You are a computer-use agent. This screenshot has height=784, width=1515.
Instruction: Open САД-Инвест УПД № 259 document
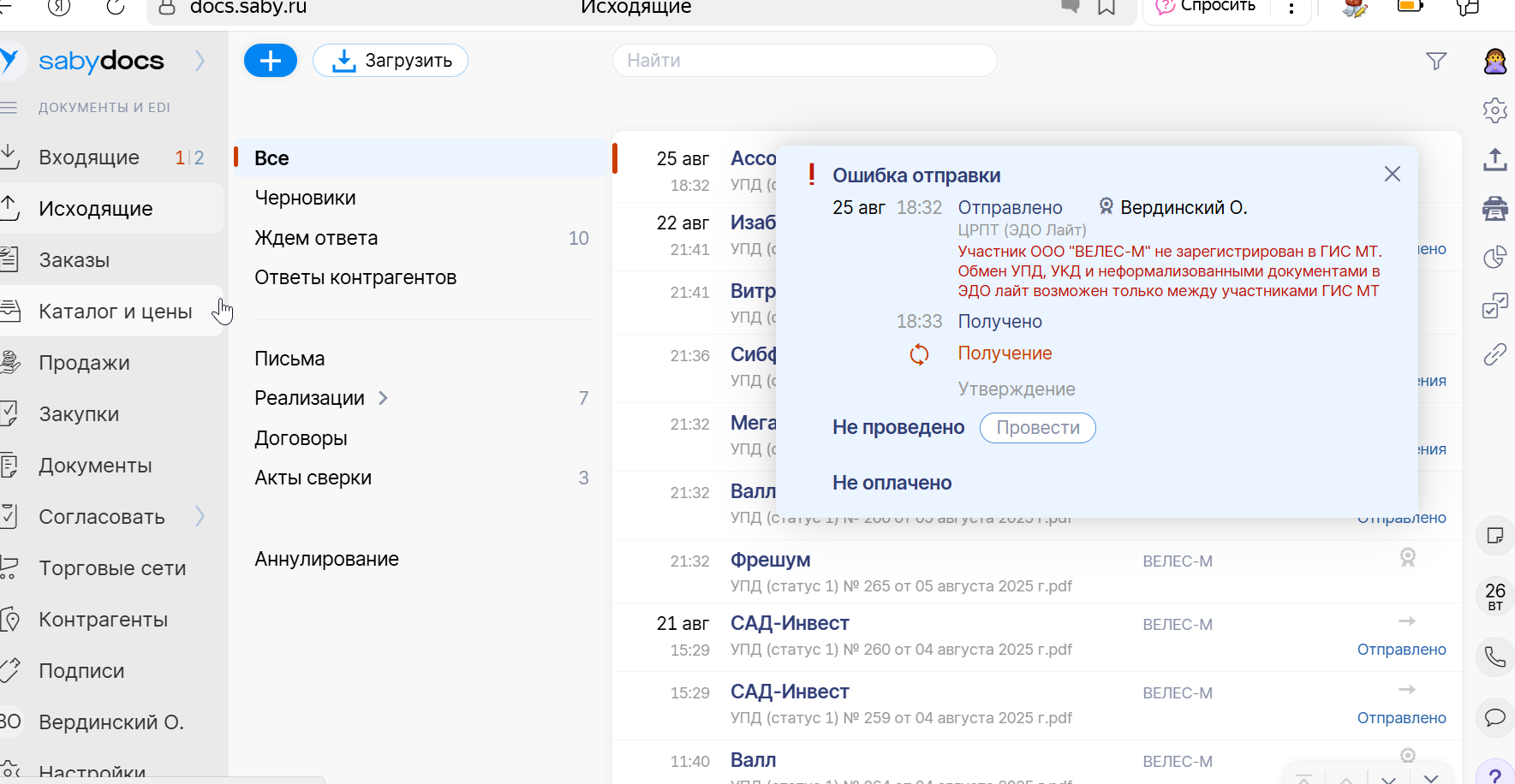click(1036, 704)
